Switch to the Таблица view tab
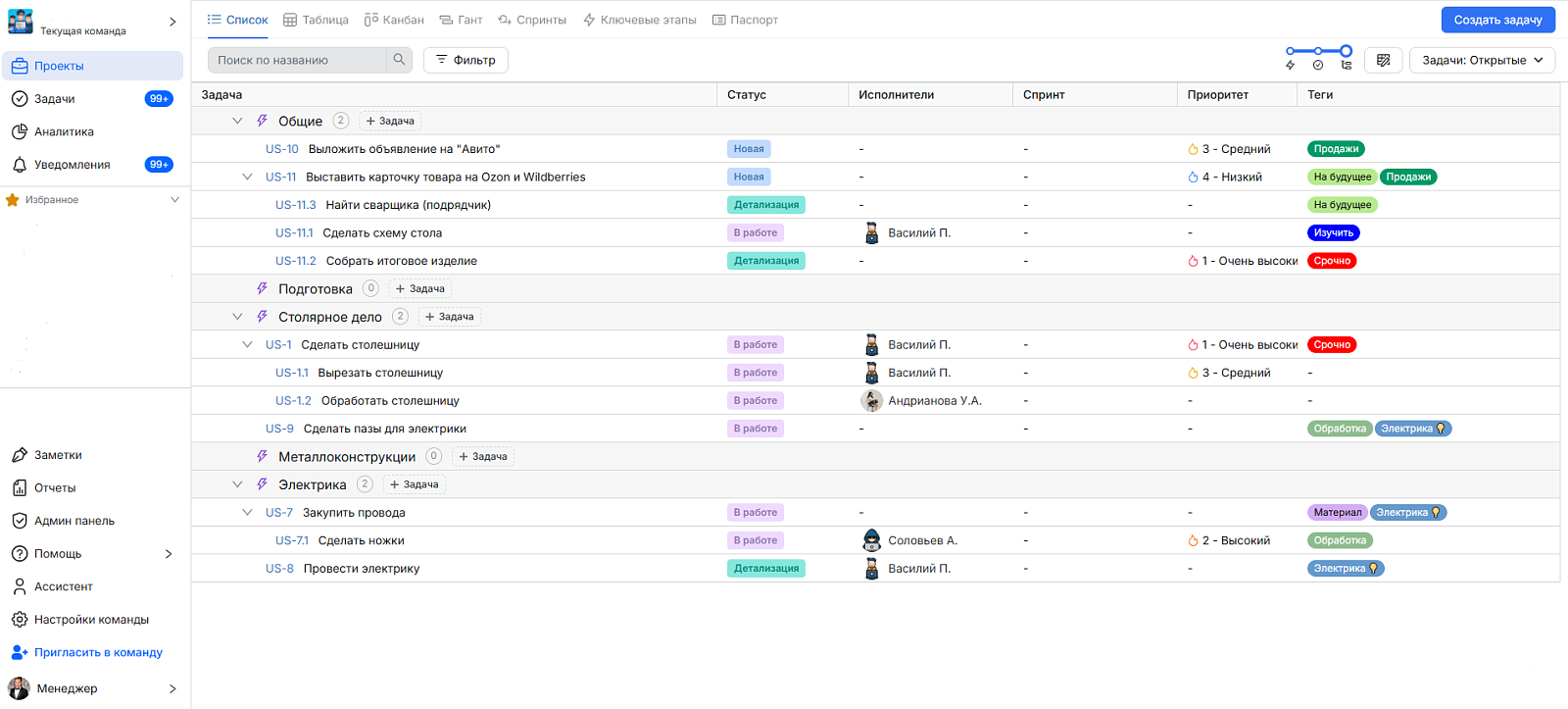The image size is (1568, 709). pos(316,20)
